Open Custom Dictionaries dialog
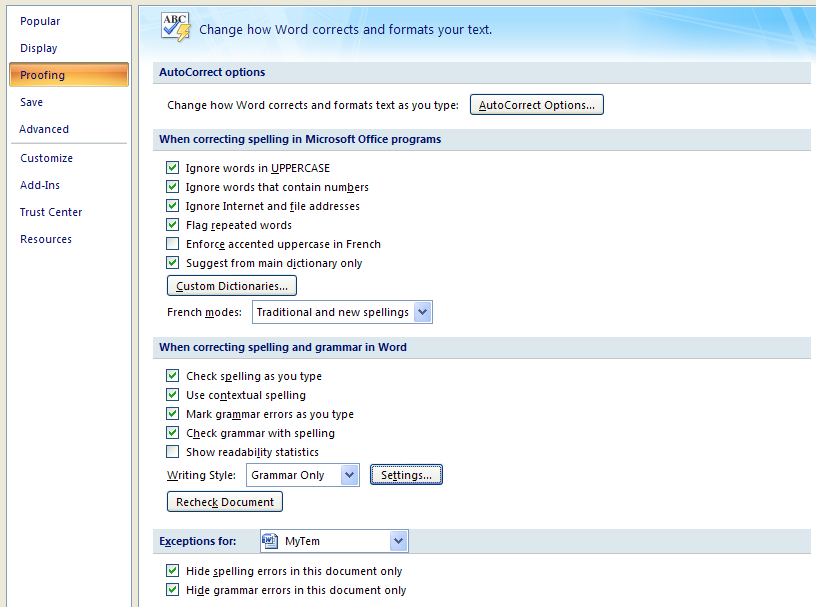This screenshot has width=816, height=607. tap(232, 286)
